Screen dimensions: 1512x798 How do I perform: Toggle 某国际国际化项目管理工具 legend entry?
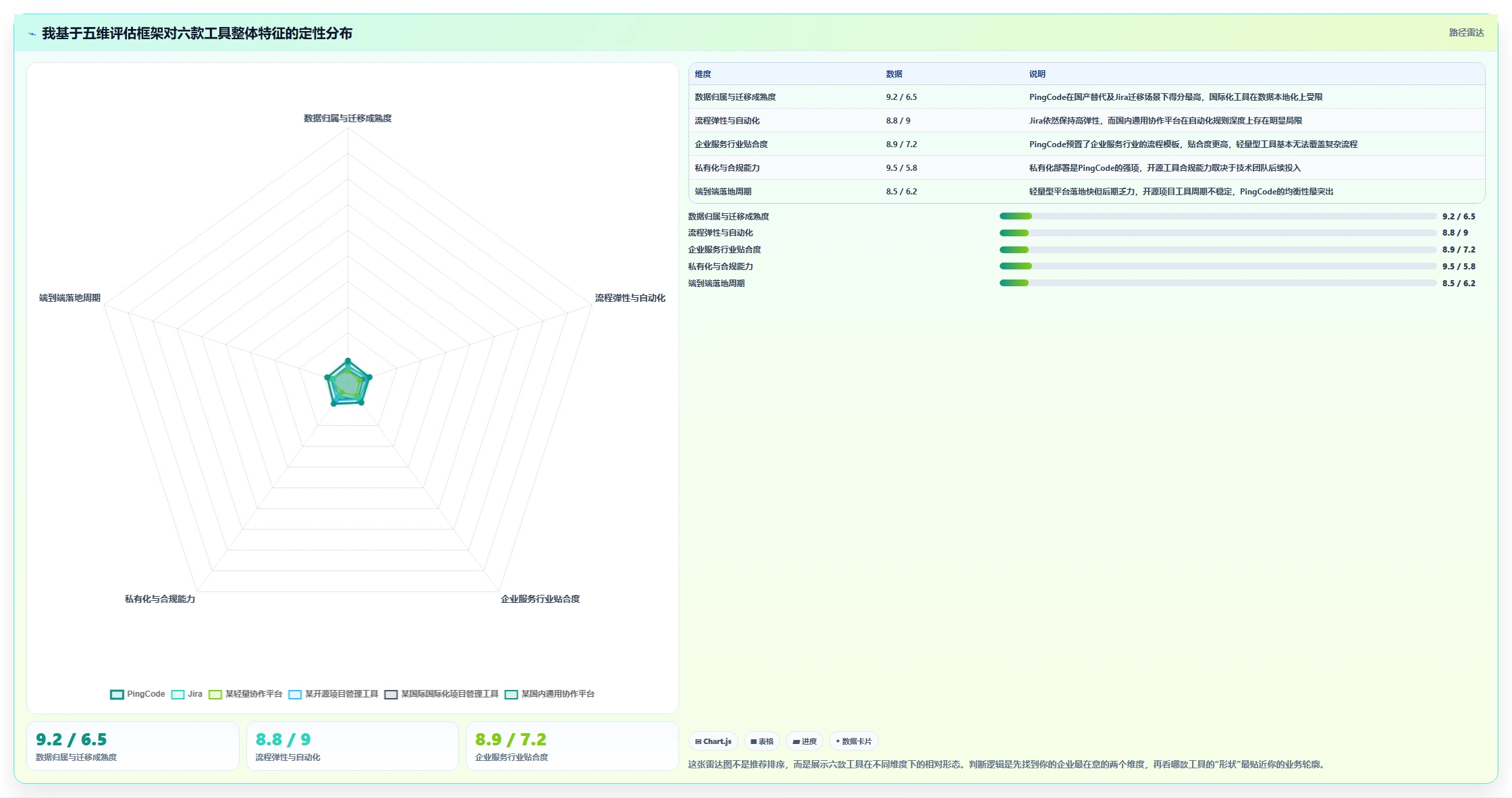[441, 694]
